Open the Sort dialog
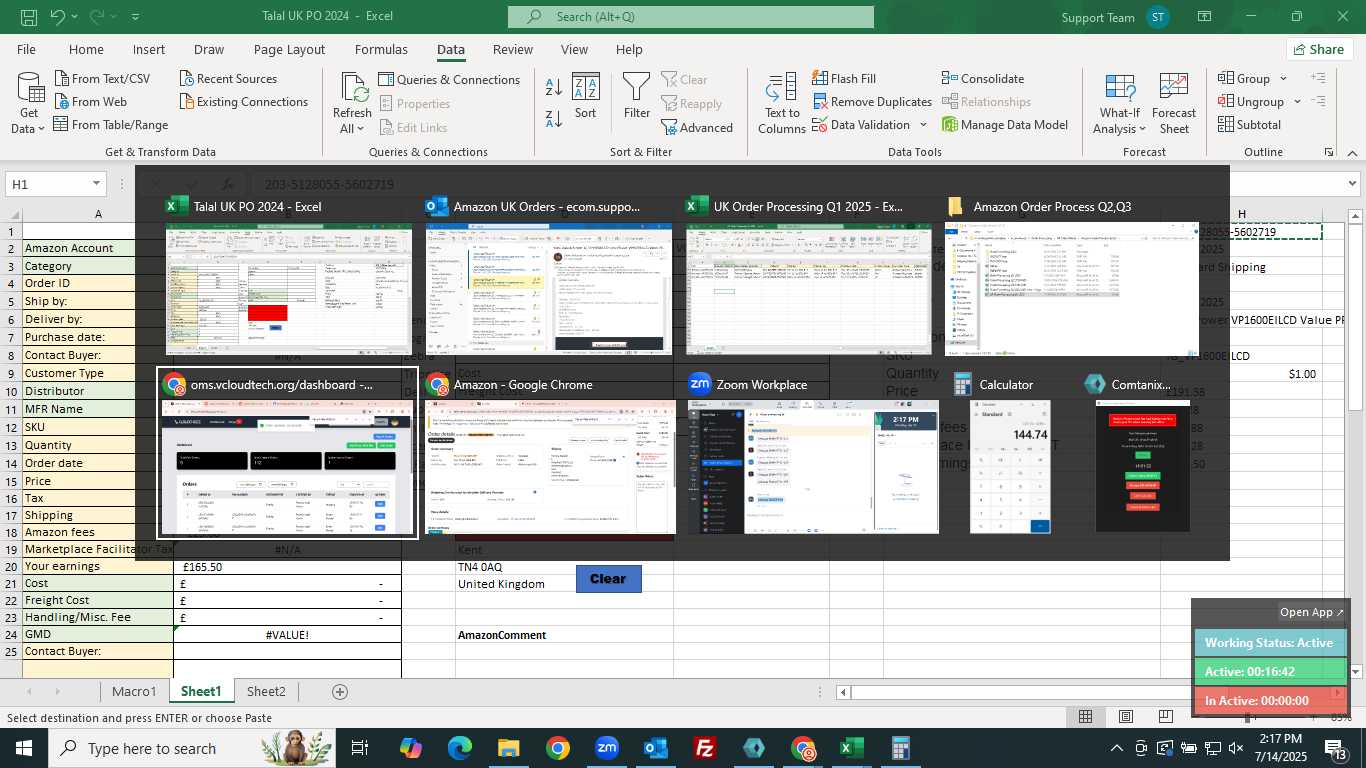1366x768 pixels. coord(585,97)
